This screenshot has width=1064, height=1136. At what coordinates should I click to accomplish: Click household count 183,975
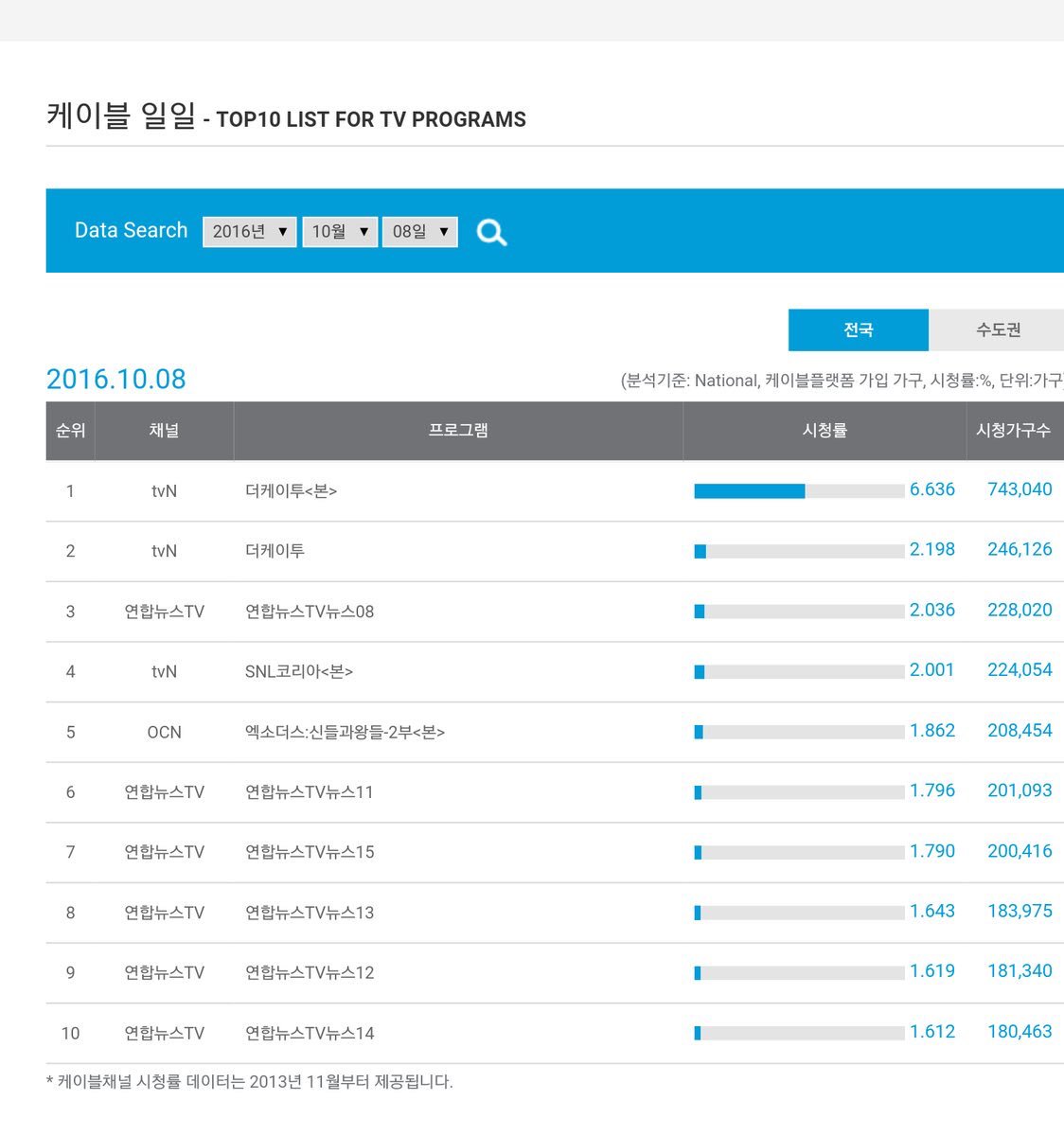(x=1020, y=911)
